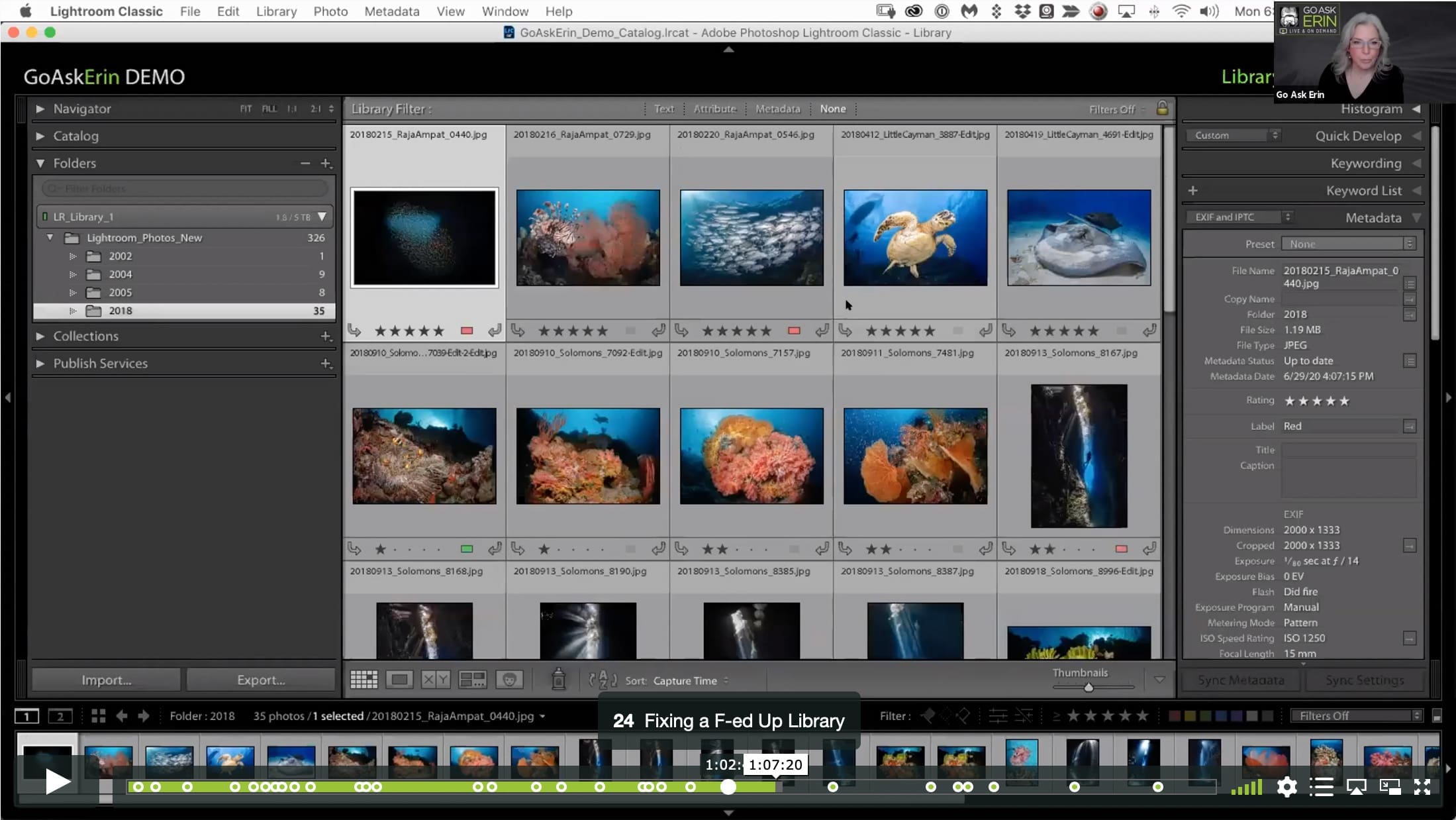Select the Metadata library filter tab

pyautogui.click(x=777, y=109)
